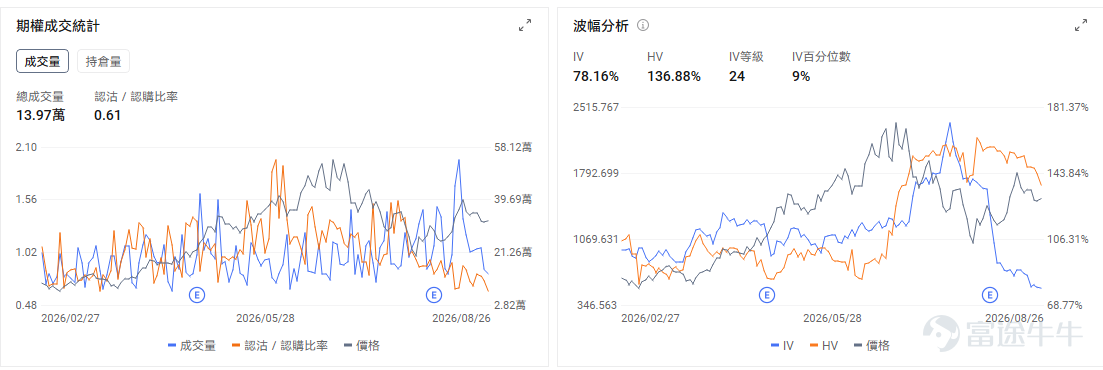
Task: Toggle the 認沽 / 認購比率 legend series
Action: click(x=280, y=345)
